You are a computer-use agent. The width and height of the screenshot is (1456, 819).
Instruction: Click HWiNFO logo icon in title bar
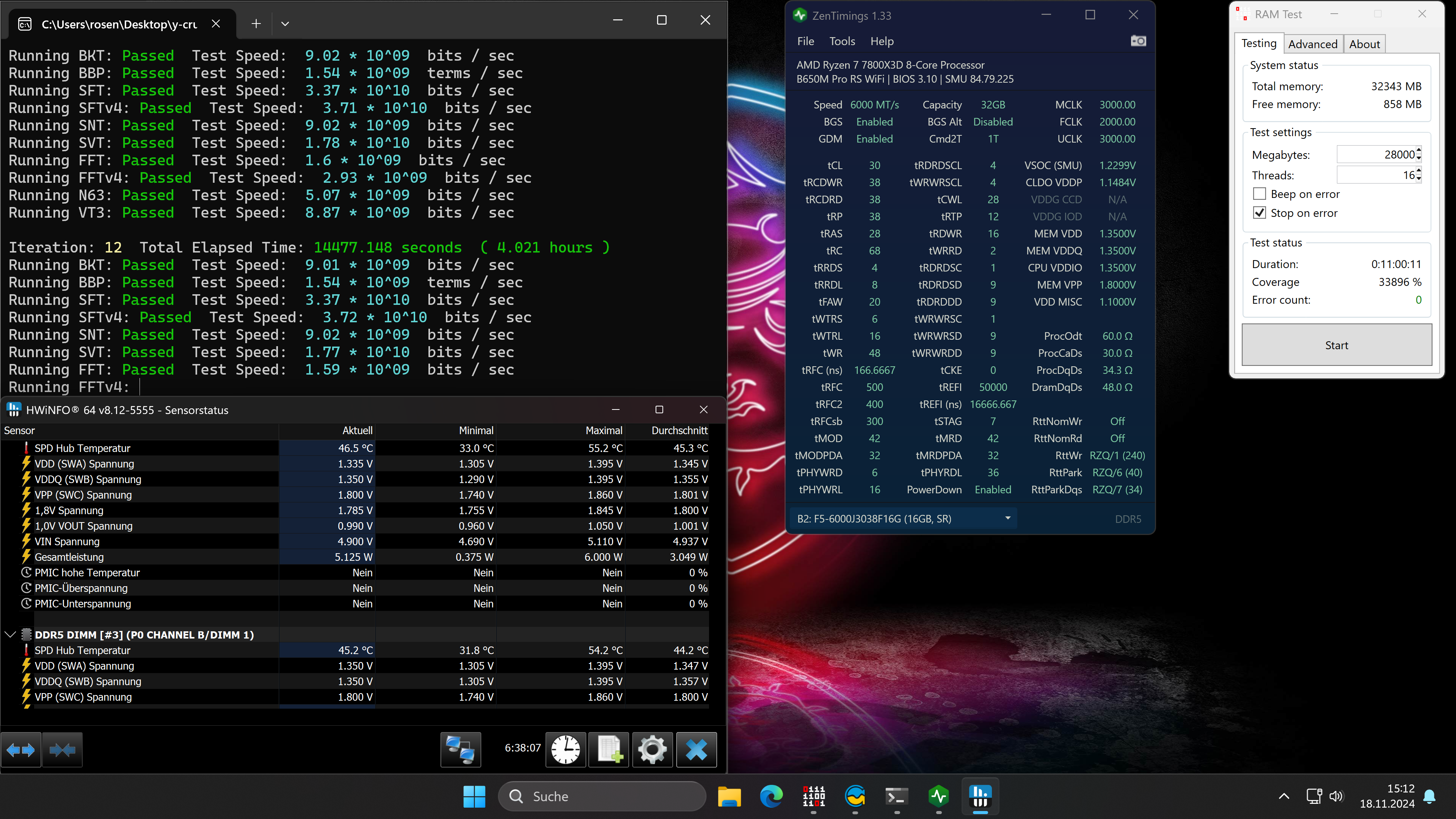tap(14, 409)
